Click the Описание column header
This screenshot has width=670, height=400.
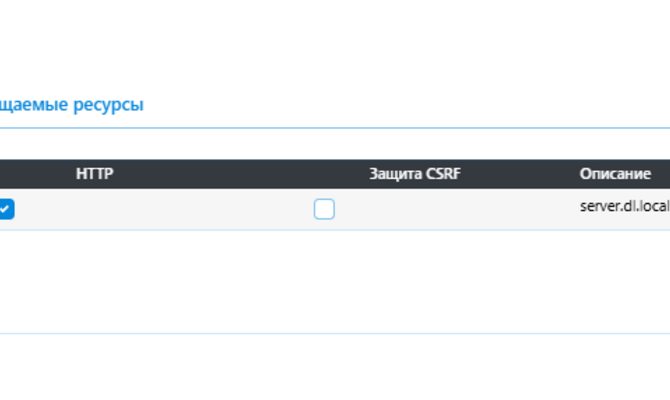point(615,174)
